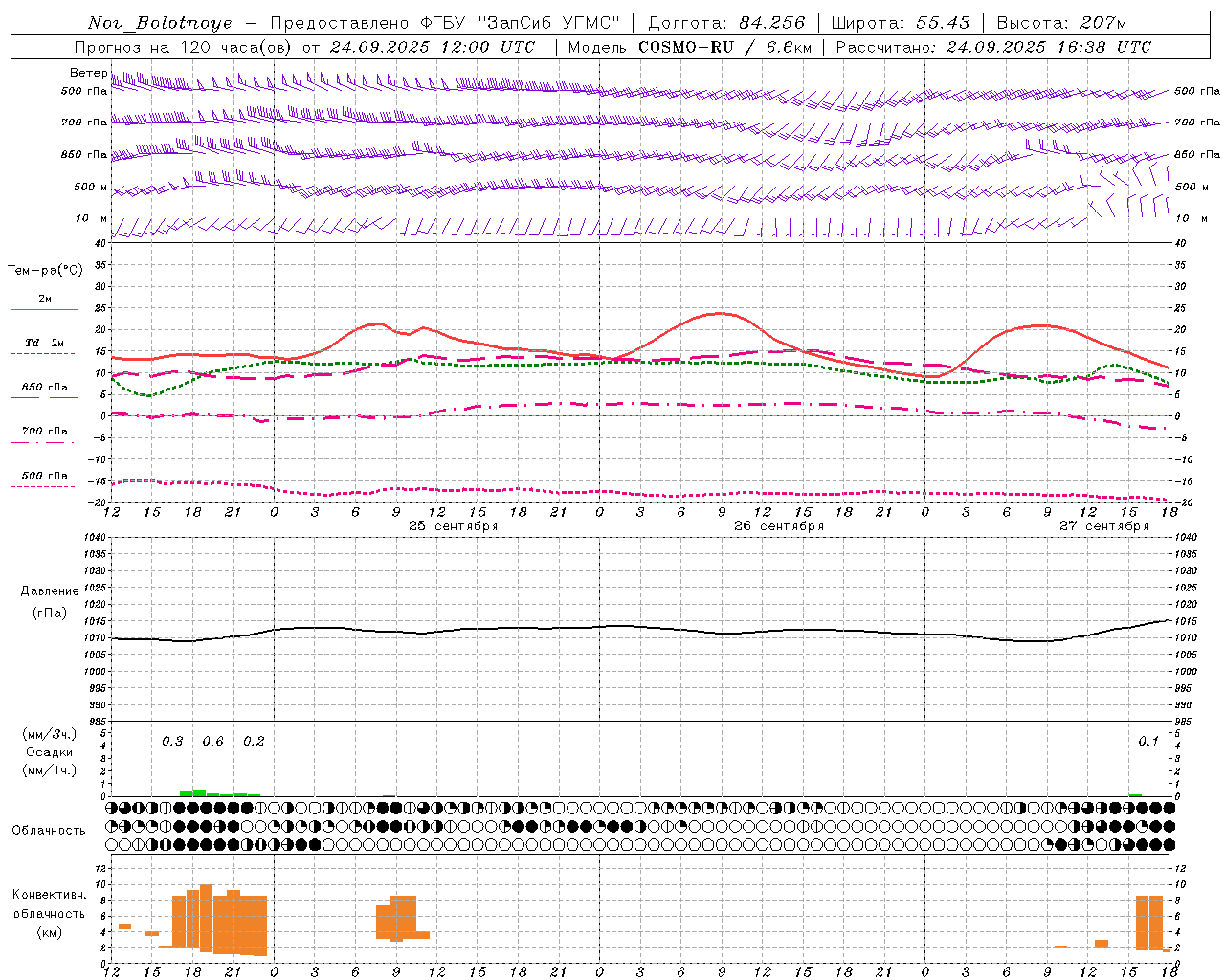Click the Осадки precipitation label
The width and height of the screenshot is (1225, 980).
pos(50,752)
